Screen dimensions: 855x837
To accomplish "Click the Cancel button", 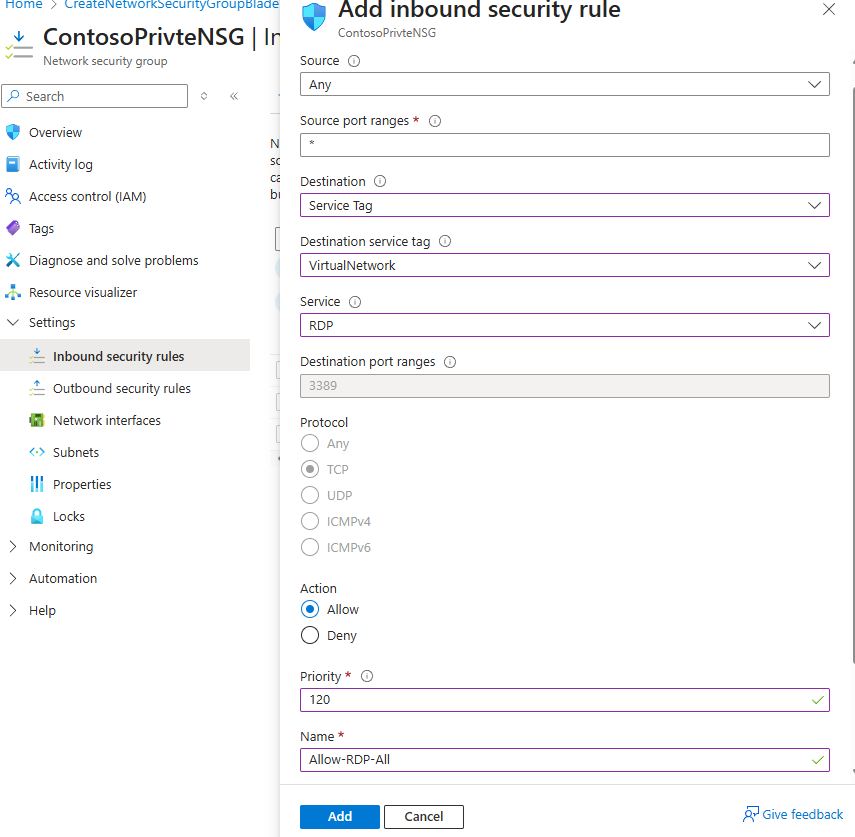I will tap(423, 816).
